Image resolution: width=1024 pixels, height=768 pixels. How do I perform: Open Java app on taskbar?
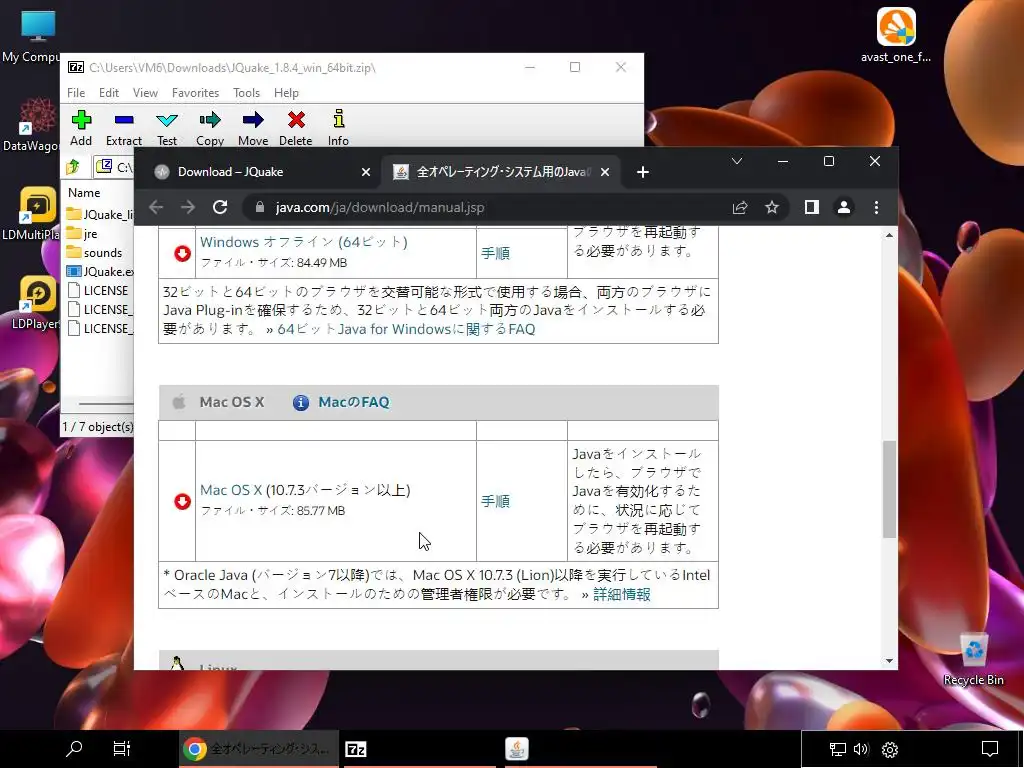(517, 749)
